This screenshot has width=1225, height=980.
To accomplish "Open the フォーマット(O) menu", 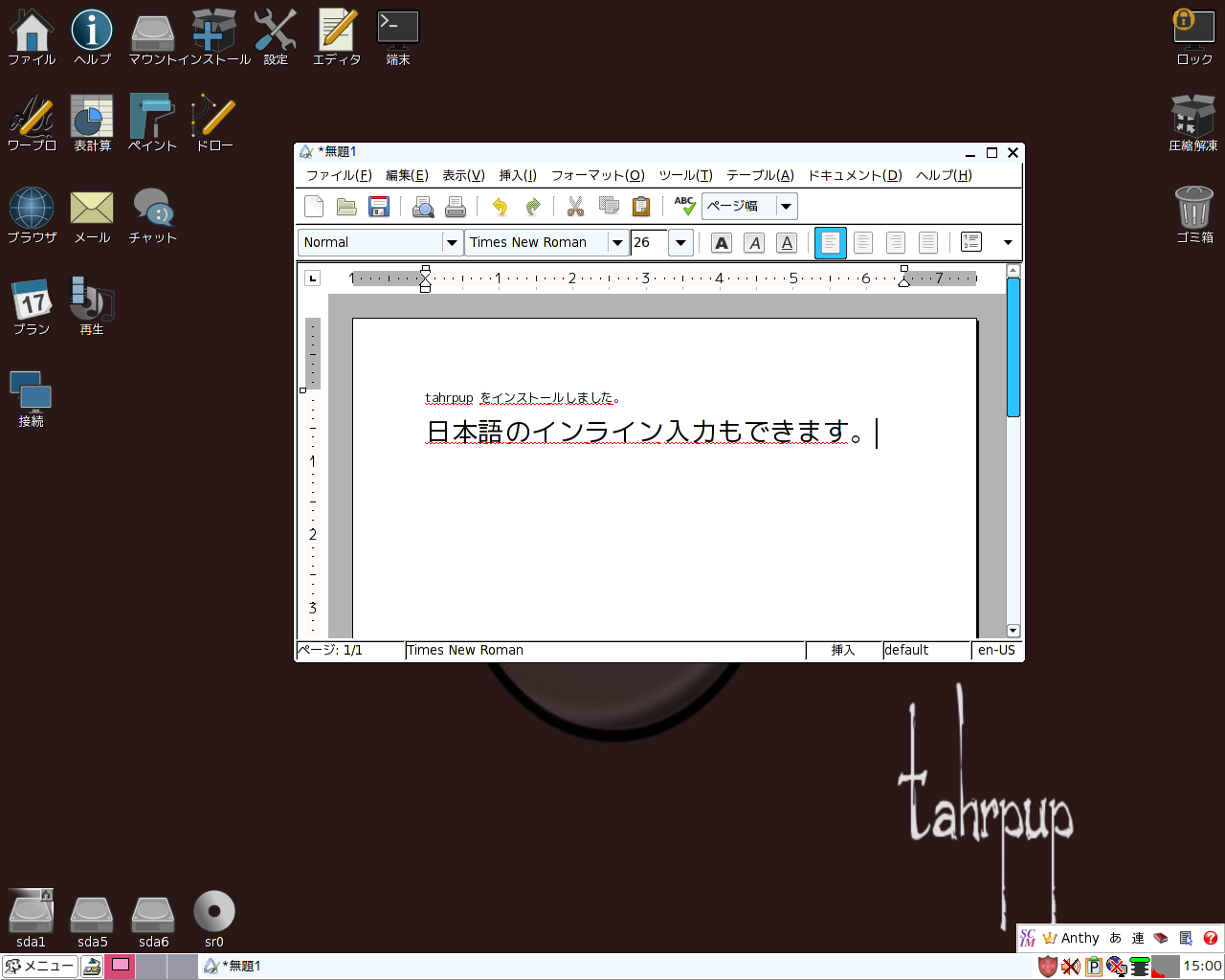I will [598, 175].
